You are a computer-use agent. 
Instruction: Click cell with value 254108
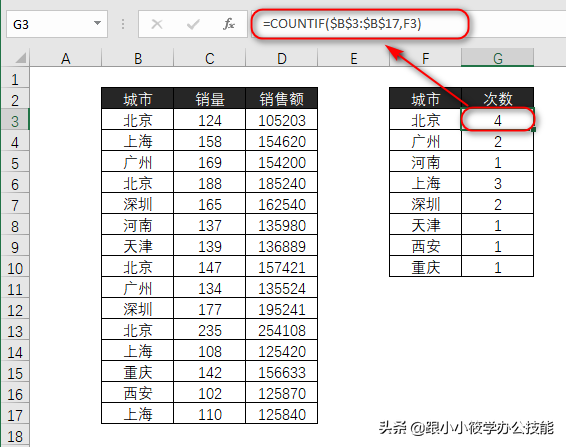click(x=282, y=330)
